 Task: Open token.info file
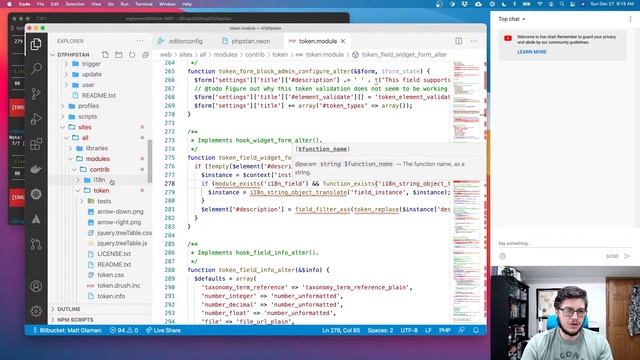tap(111, 296)
